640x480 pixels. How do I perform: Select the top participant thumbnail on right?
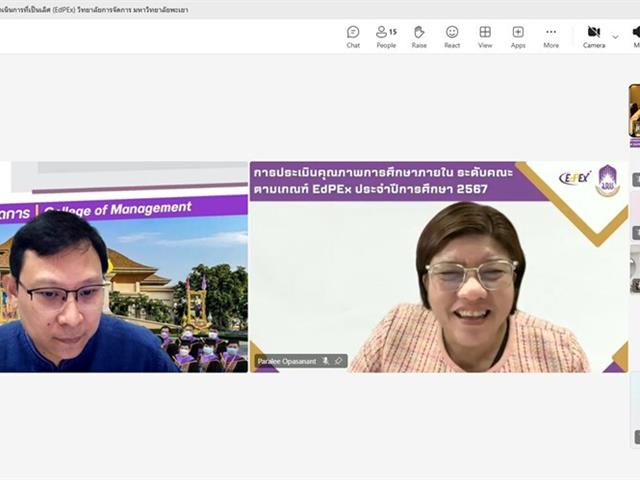(x=634, y=110)
